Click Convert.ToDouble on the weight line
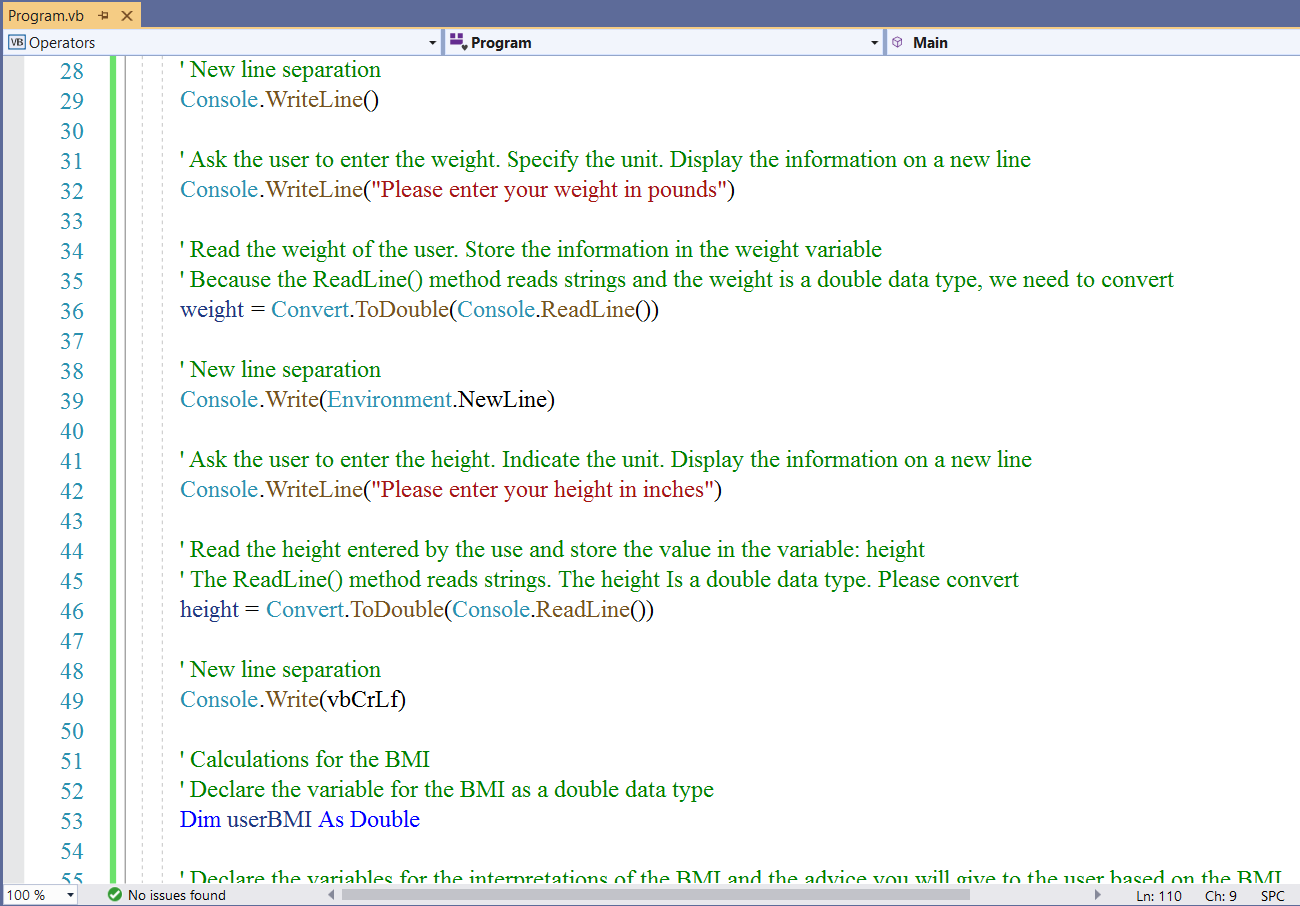Screen dimensions: 1300x906 pos(359,310)
